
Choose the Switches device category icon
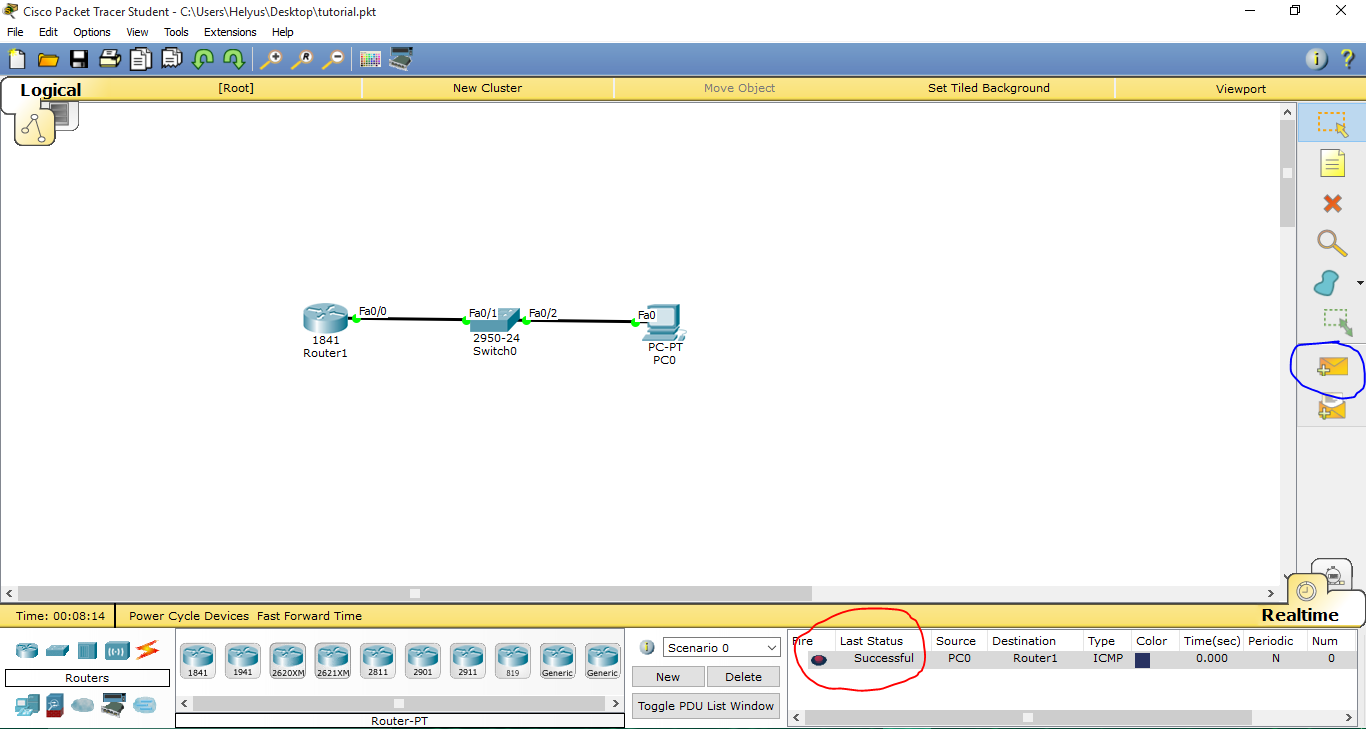tap(58, 651)
